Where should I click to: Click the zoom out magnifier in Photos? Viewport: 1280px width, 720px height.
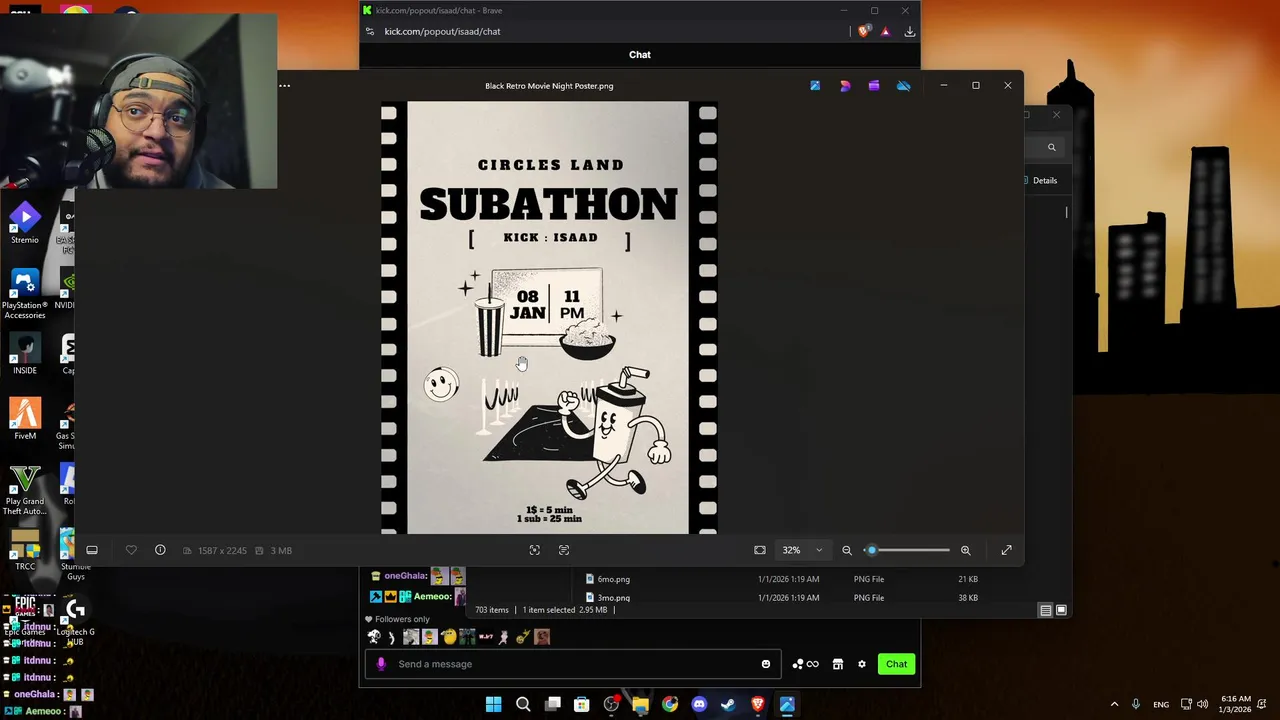(847, 550)
